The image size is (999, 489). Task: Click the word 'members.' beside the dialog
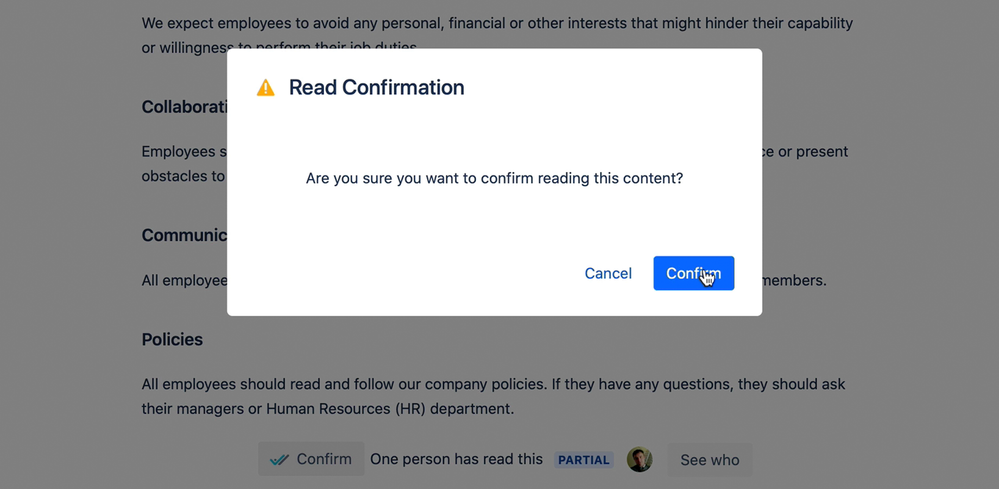tap(794, 280)
